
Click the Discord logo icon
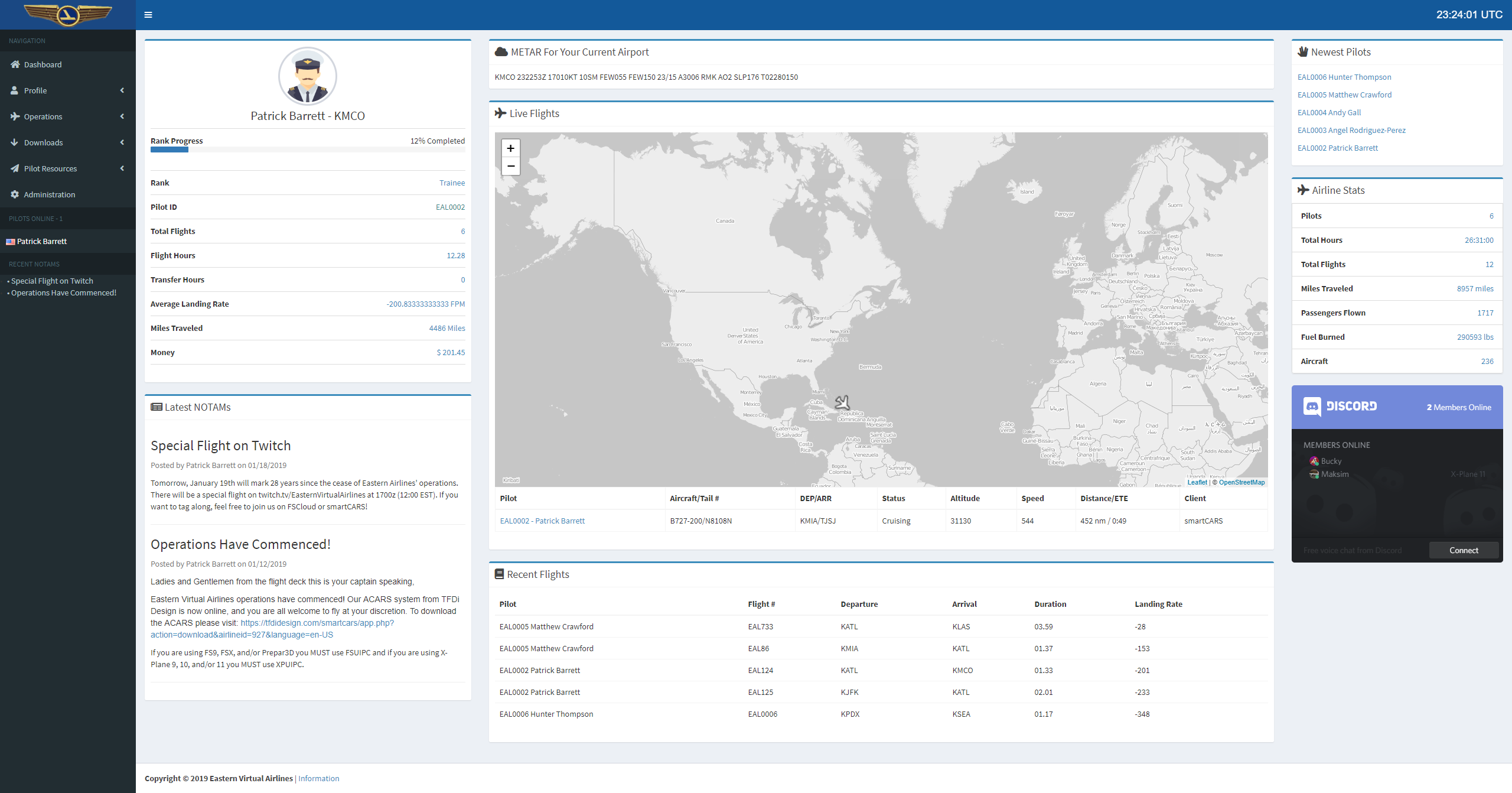coord(1312,407)
